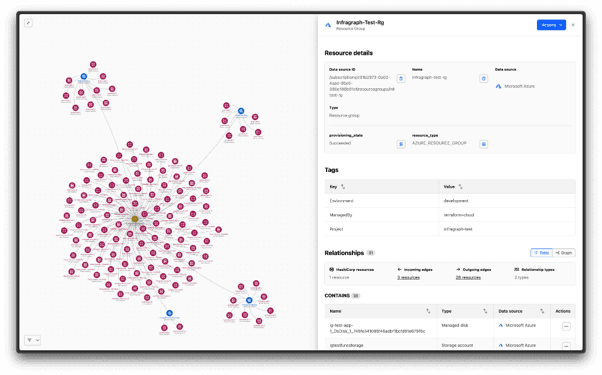The image size is (602, 375).
Task: Switch Relationships view to Graph
Action: [564, 253]
